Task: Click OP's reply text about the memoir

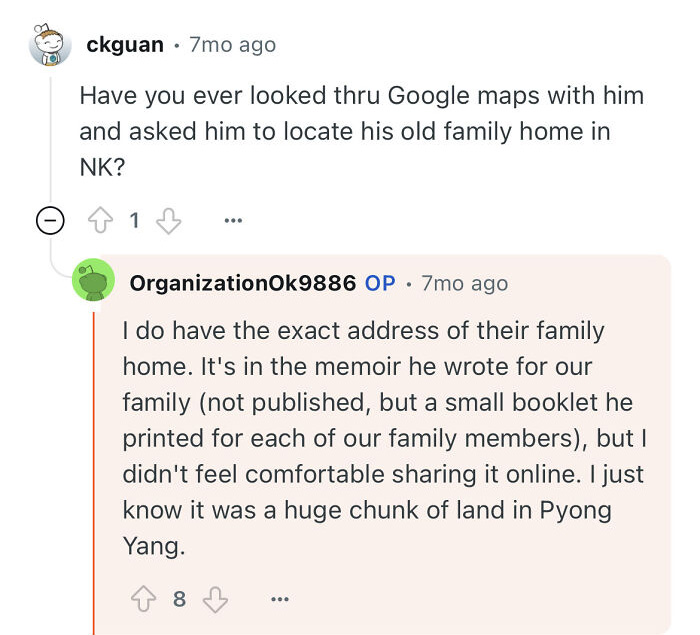Action: coord(385,438)
